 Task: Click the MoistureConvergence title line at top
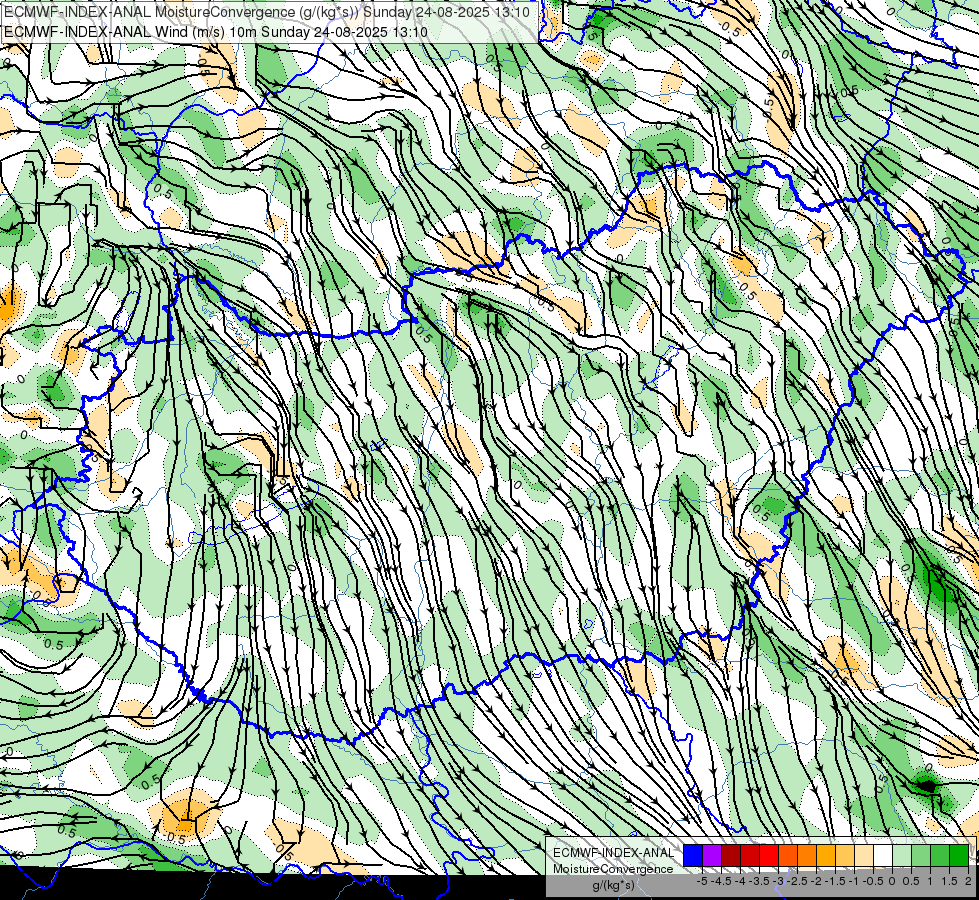click(x=267, y=12)
